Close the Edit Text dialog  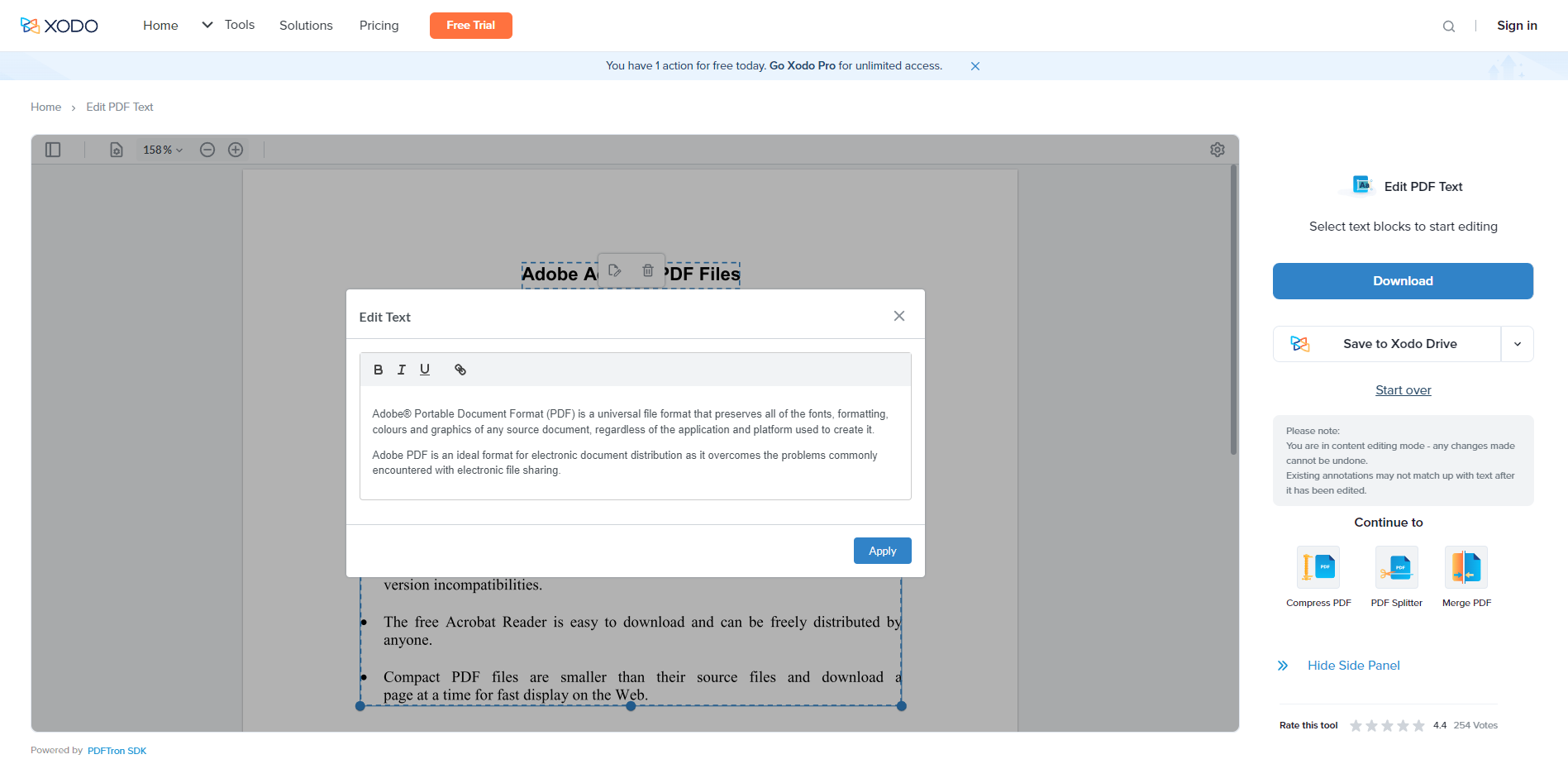coord(899,316)
